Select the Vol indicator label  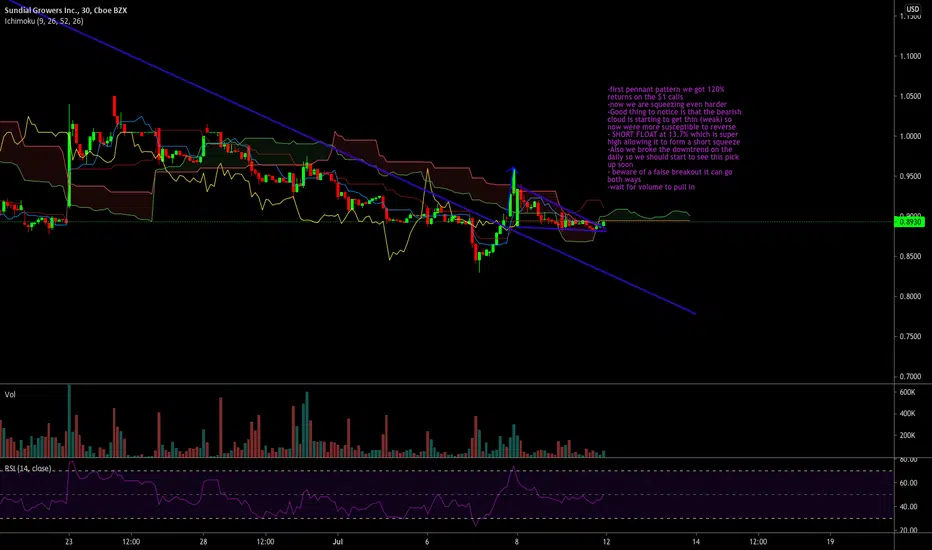click(10, 395)
